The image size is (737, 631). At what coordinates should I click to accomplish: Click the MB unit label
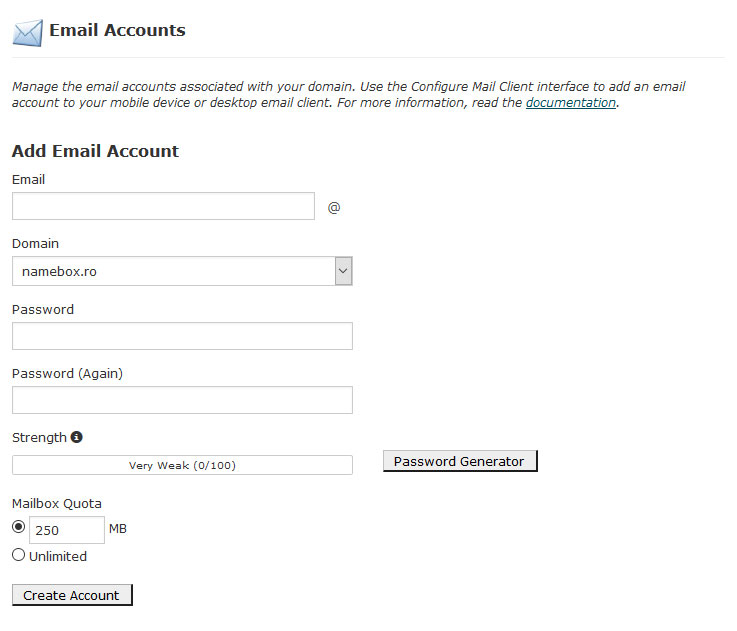coord(118,528)
